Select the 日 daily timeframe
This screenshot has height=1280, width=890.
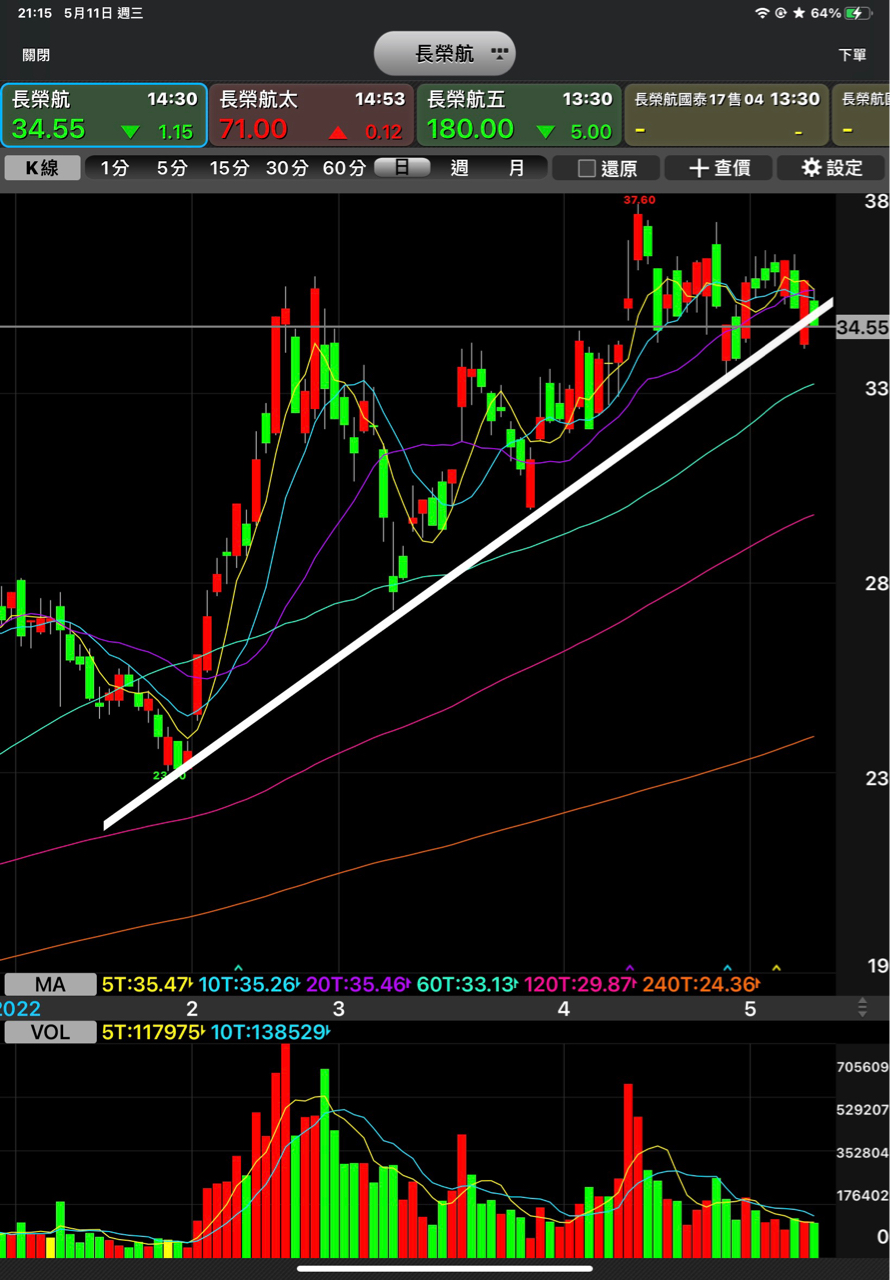click(x=402, y=168)
